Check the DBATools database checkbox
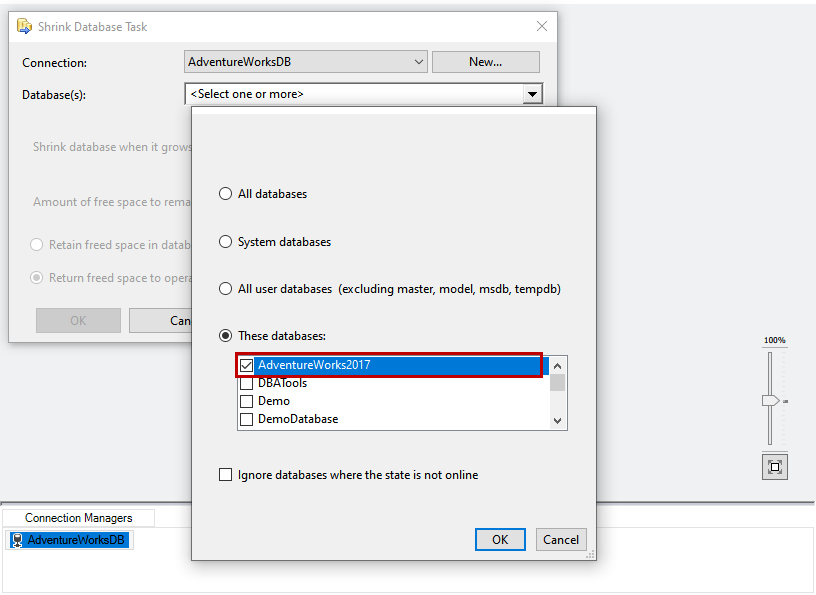The width and height of the screenshot is (816, 595). [x=247, y=384]
